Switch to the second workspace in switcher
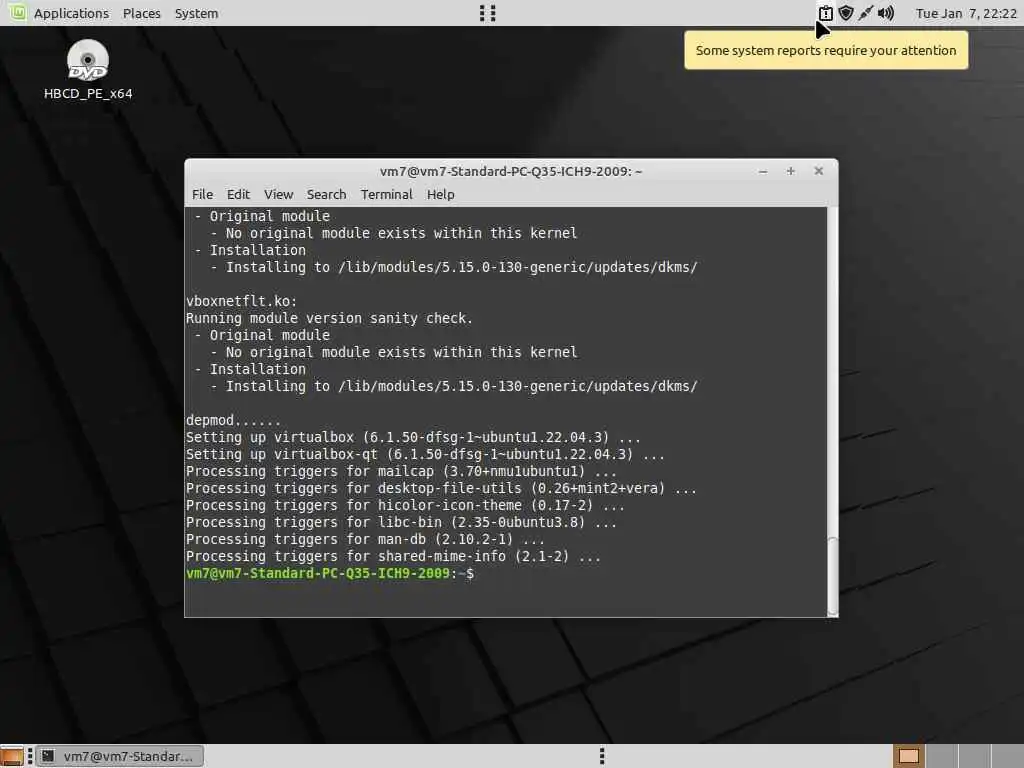 [x=941, y=756]
